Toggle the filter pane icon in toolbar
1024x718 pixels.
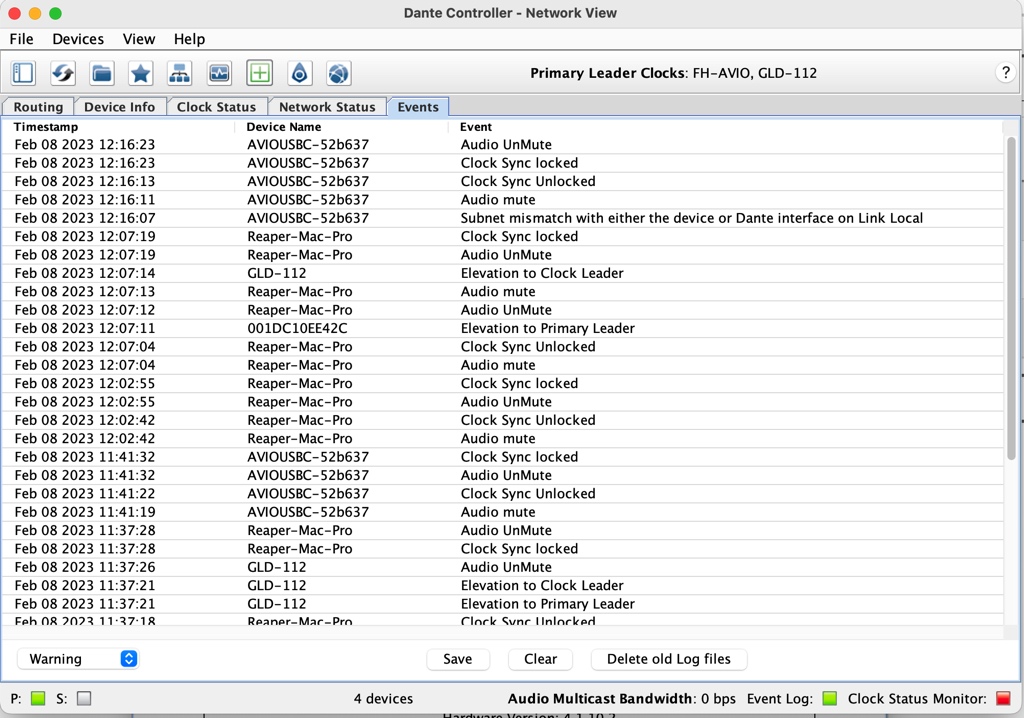coord(24,73)
